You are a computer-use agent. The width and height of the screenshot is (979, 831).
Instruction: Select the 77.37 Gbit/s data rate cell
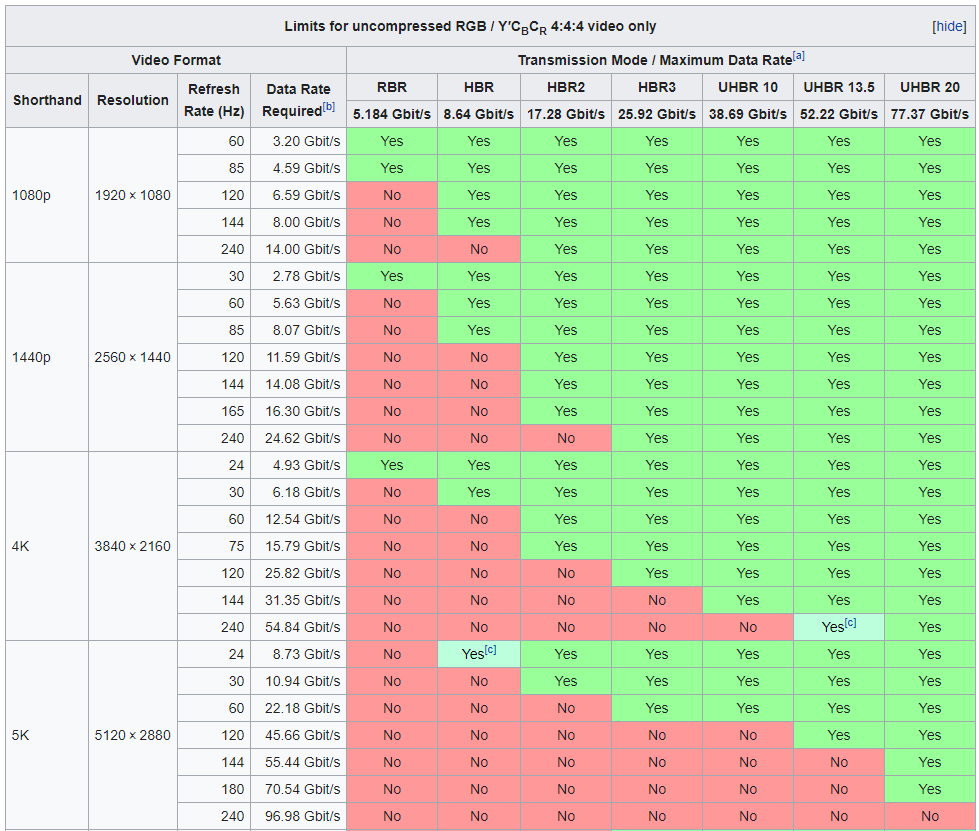930,114
